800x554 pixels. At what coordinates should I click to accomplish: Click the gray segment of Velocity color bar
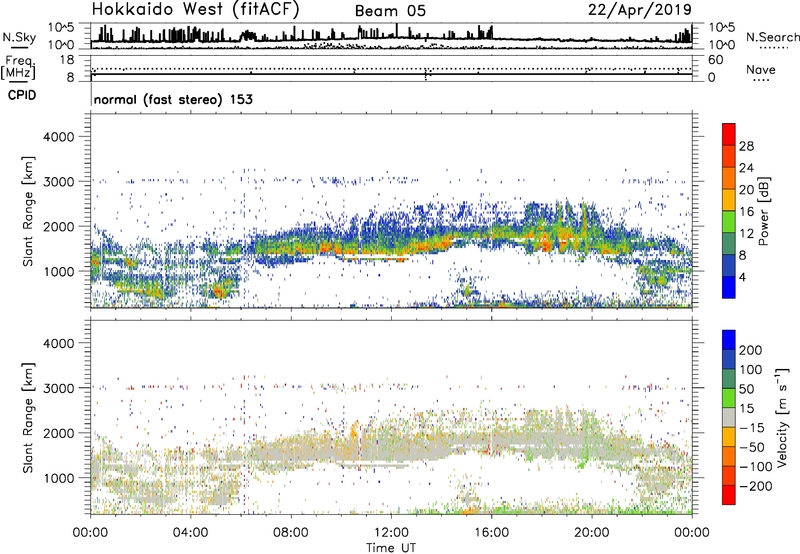point(729,418)
